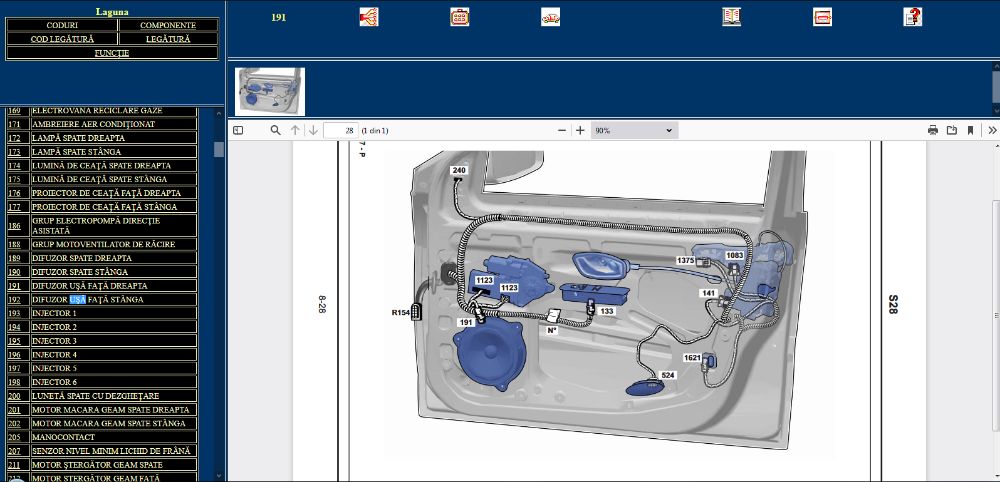
Task: Select MANOCONTACT entry
Action: (x=114, y=437)
